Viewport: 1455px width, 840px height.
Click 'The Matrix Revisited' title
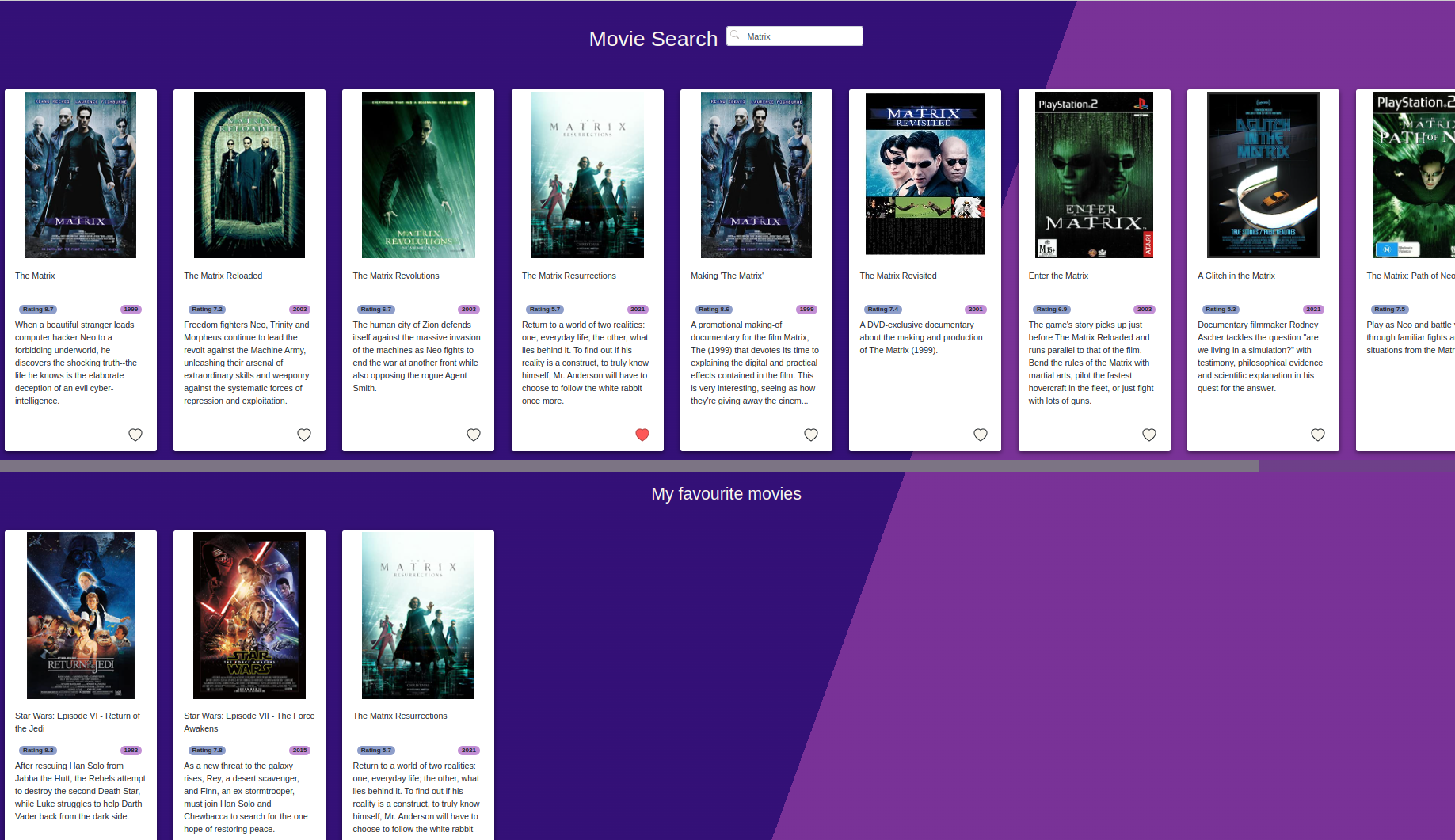[898, 276]
